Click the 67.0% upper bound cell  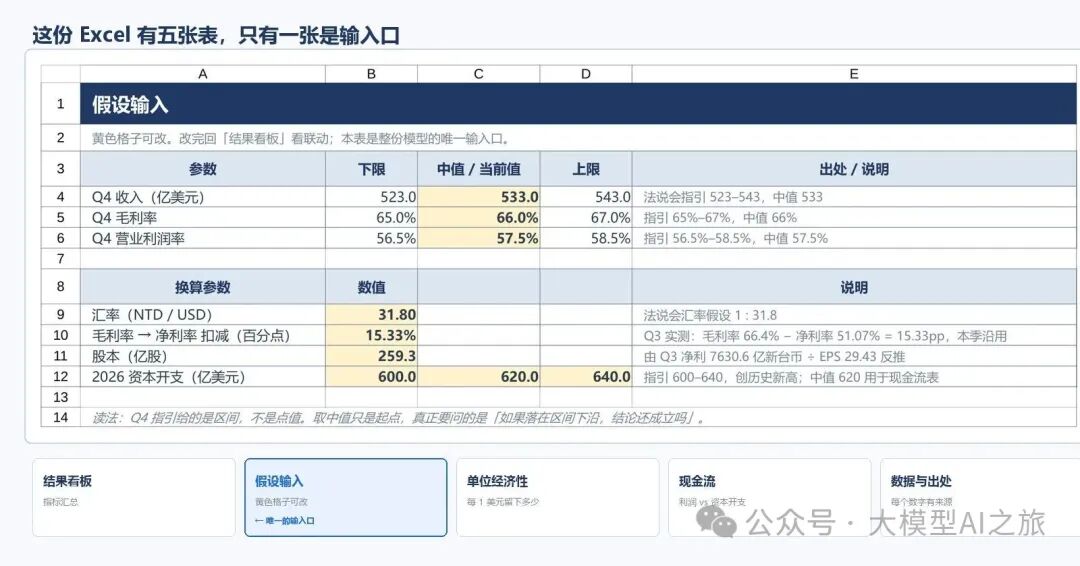(x=586, y=218)
